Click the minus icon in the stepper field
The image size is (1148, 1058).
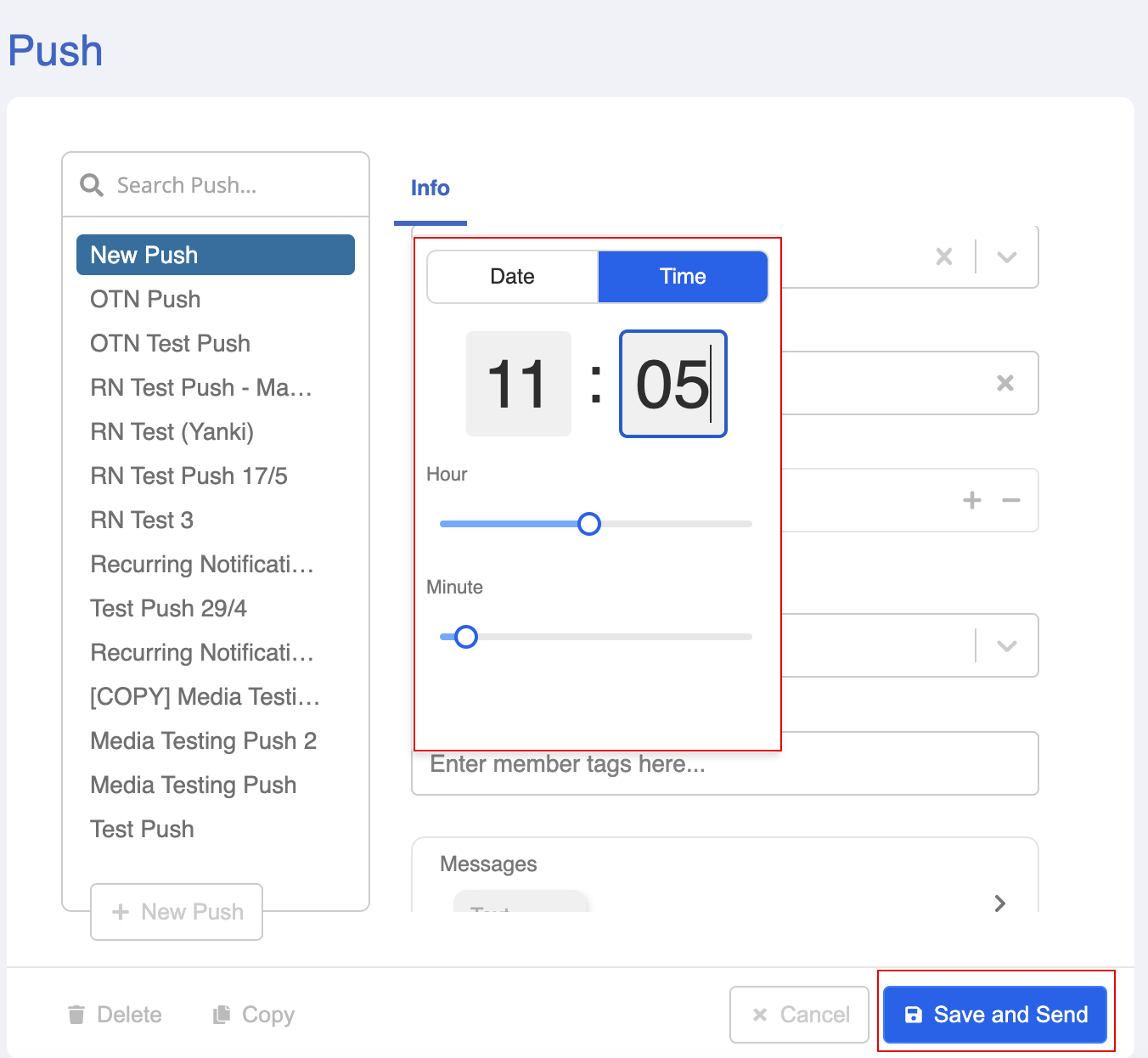click(x=1010, y=500)
